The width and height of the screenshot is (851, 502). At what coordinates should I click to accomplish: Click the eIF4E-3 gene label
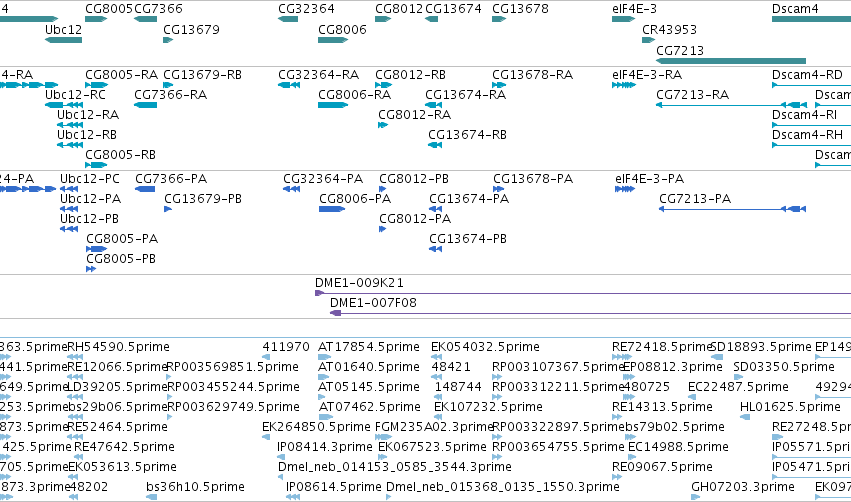point(634,9)
